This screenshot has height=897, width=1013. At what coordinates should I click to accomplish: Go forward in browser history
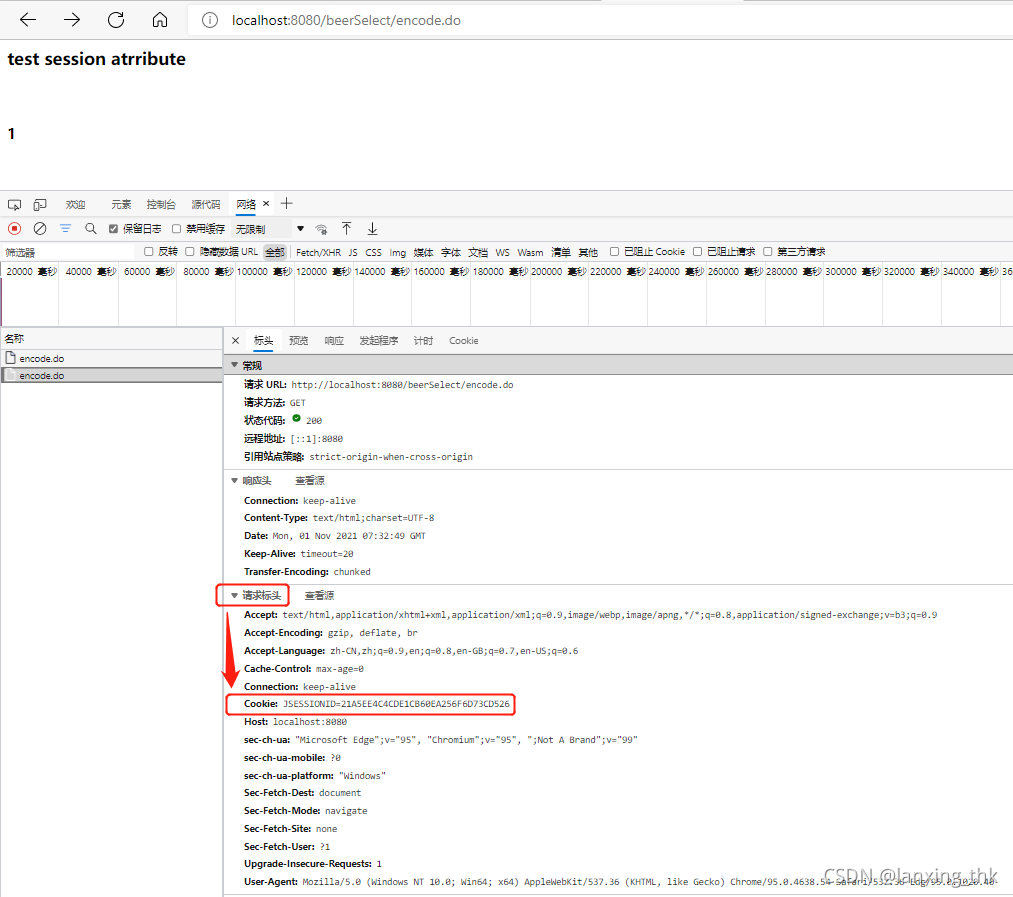point(72,20)
